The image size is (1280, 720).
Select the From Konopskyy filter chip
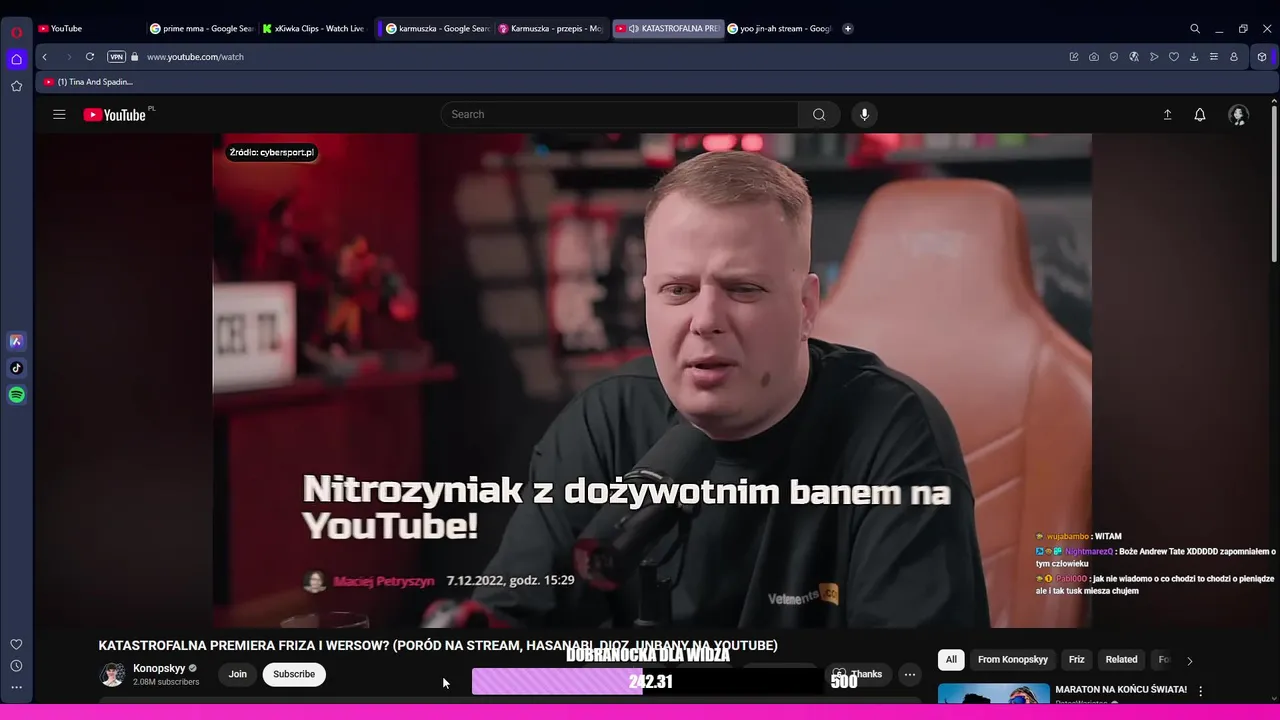pos(1013,660)
